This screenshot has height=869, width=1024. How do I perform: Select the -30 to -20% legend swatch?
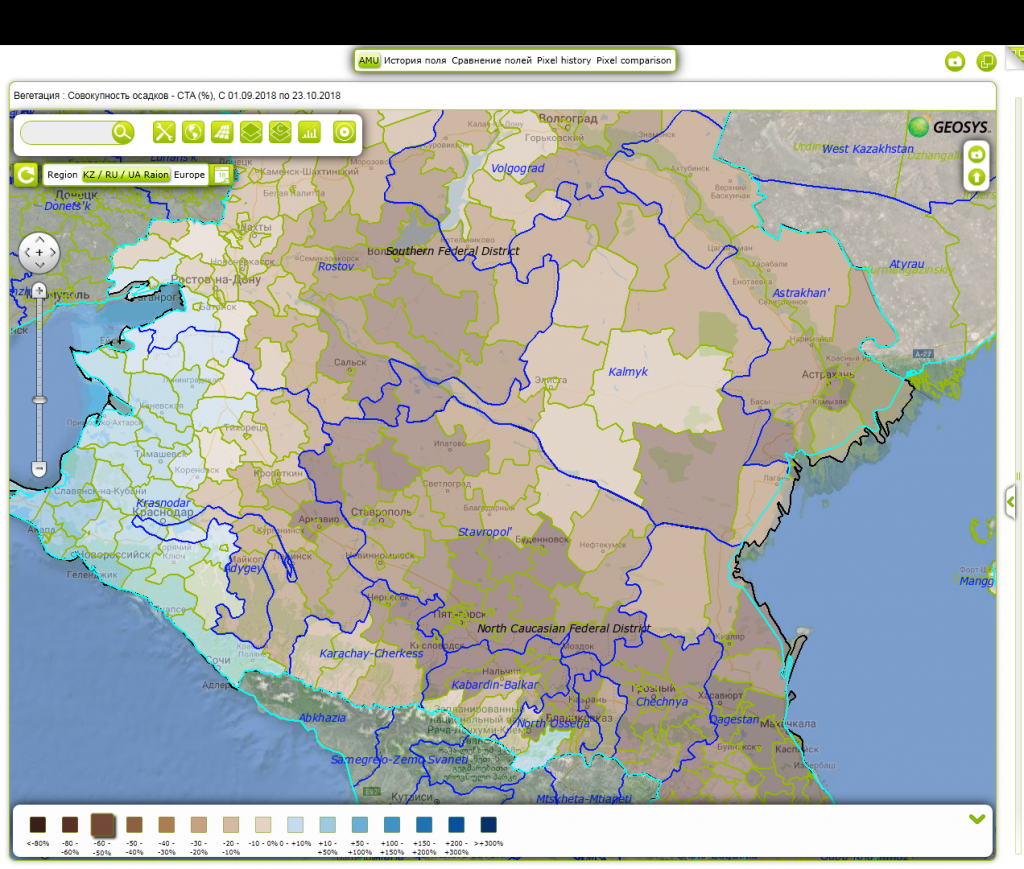pos(199,825)
